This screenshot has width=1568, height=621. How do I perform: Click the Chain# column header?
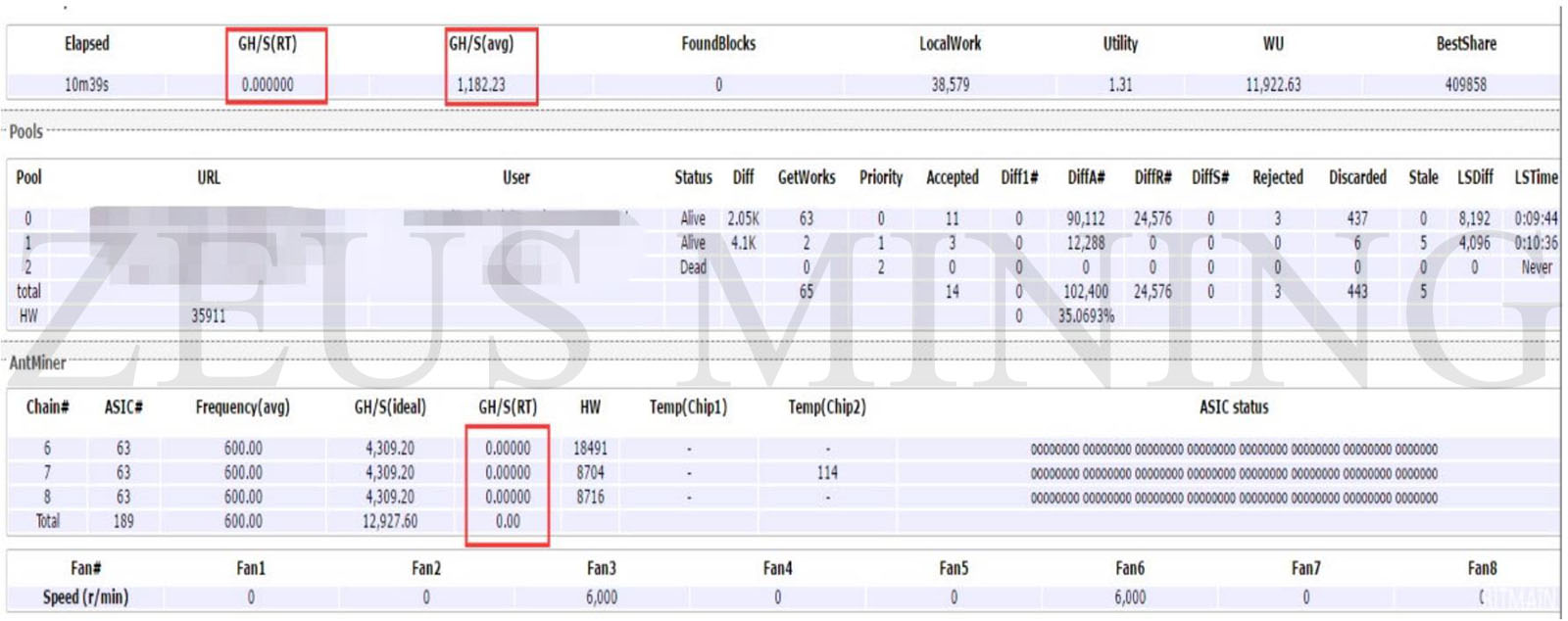pyautogui.click(x=47, y=406)
